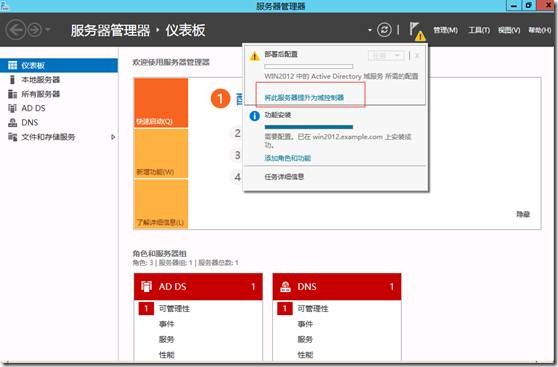Click 可管理性 in the DNS tile
The width and height of the screenshot is (558, 367).
pos(313,309)
